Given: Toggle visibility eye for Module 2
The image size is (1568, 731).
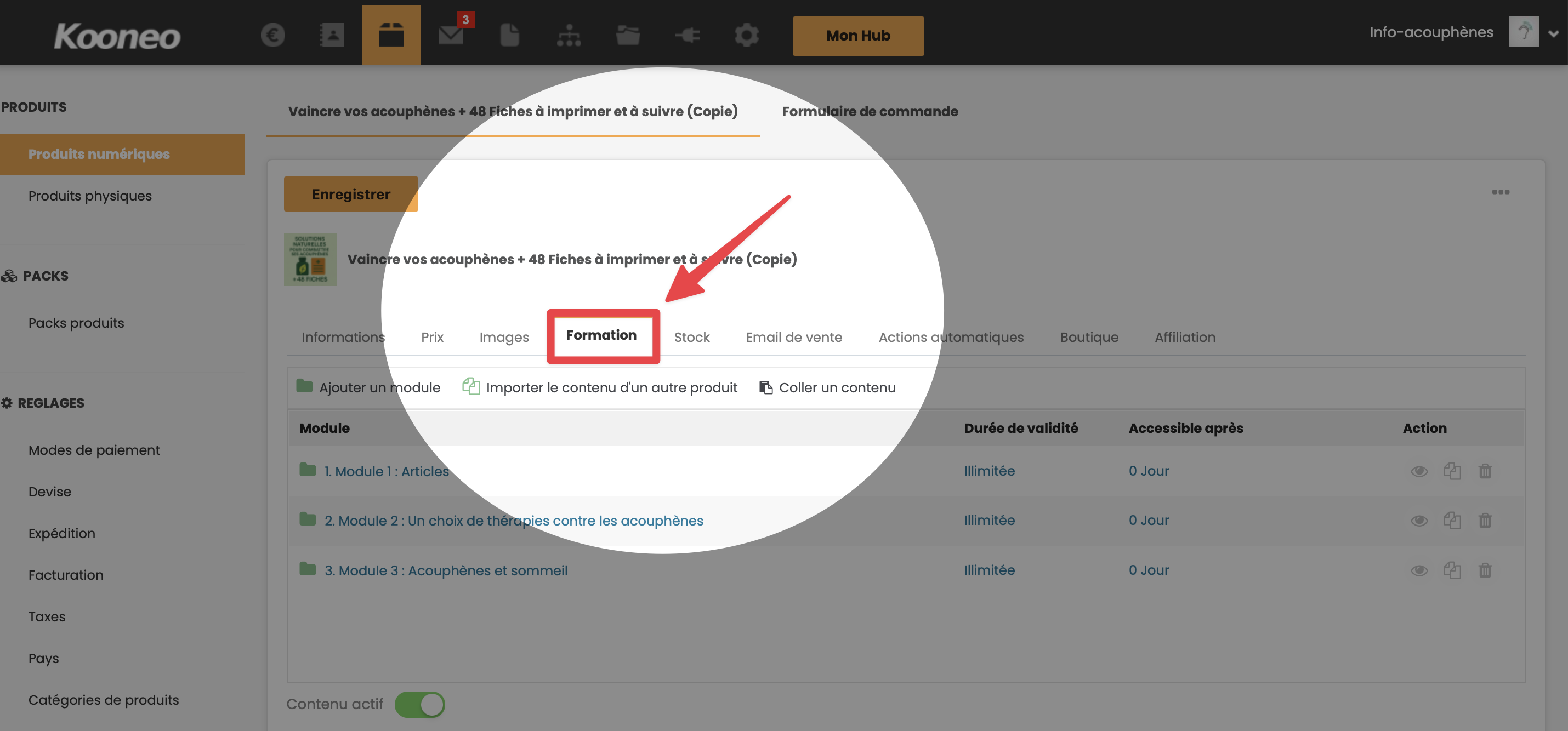Looking at the screenshot, I should 1419,521.
